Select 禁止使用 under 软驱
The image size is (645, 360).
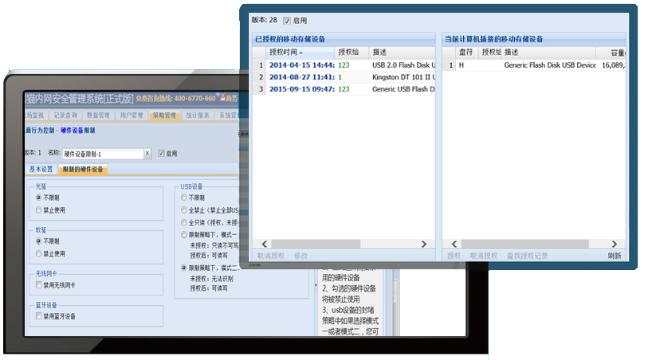pos(39,254)
